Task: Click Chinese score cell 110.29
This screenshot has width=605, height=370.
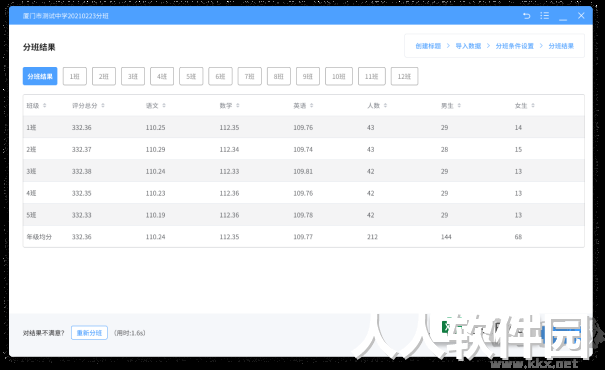Action: point(155,149)
